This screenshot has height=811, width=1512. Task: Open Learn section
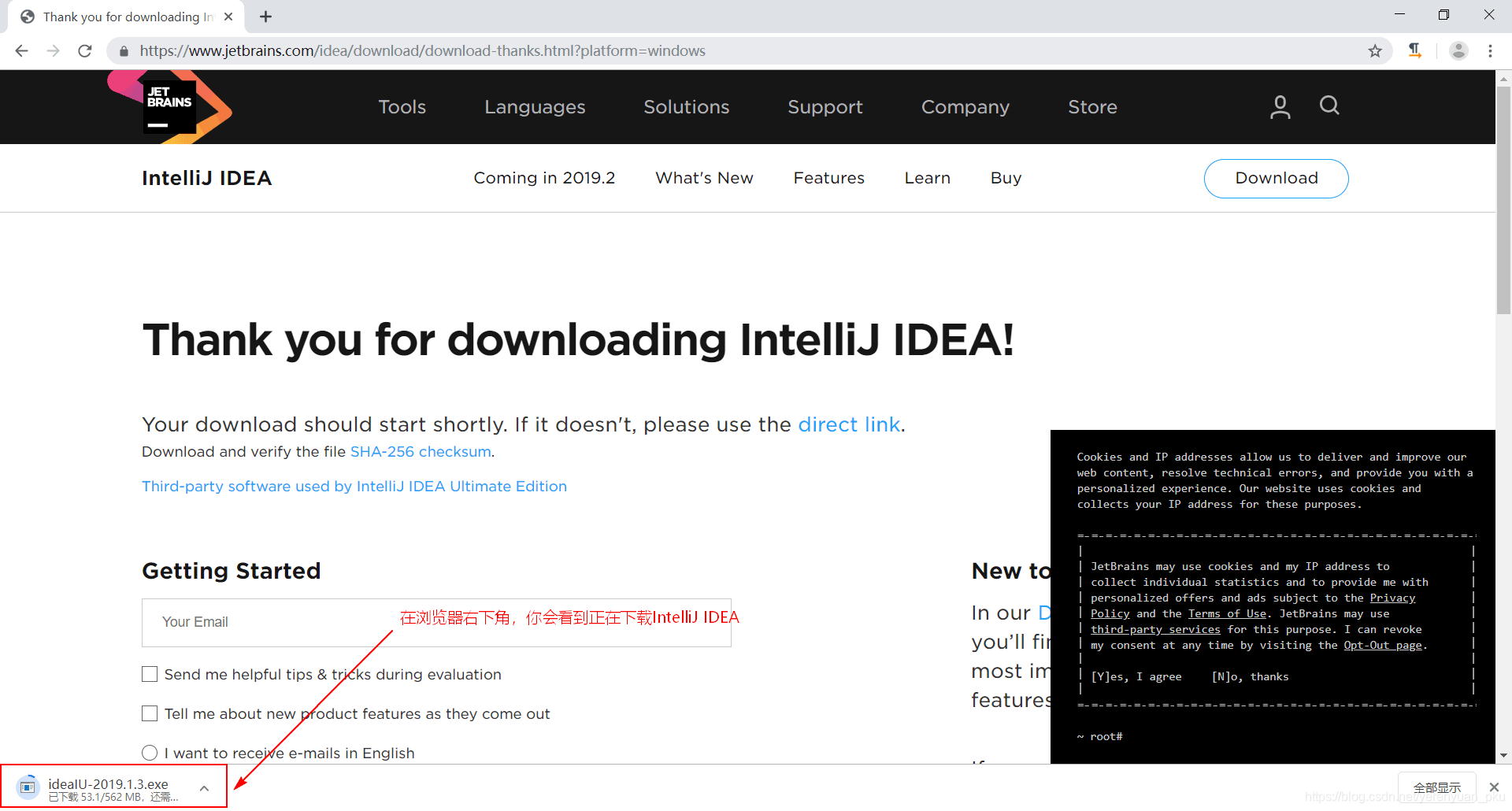pyautogui.click(x=927, y=178)
